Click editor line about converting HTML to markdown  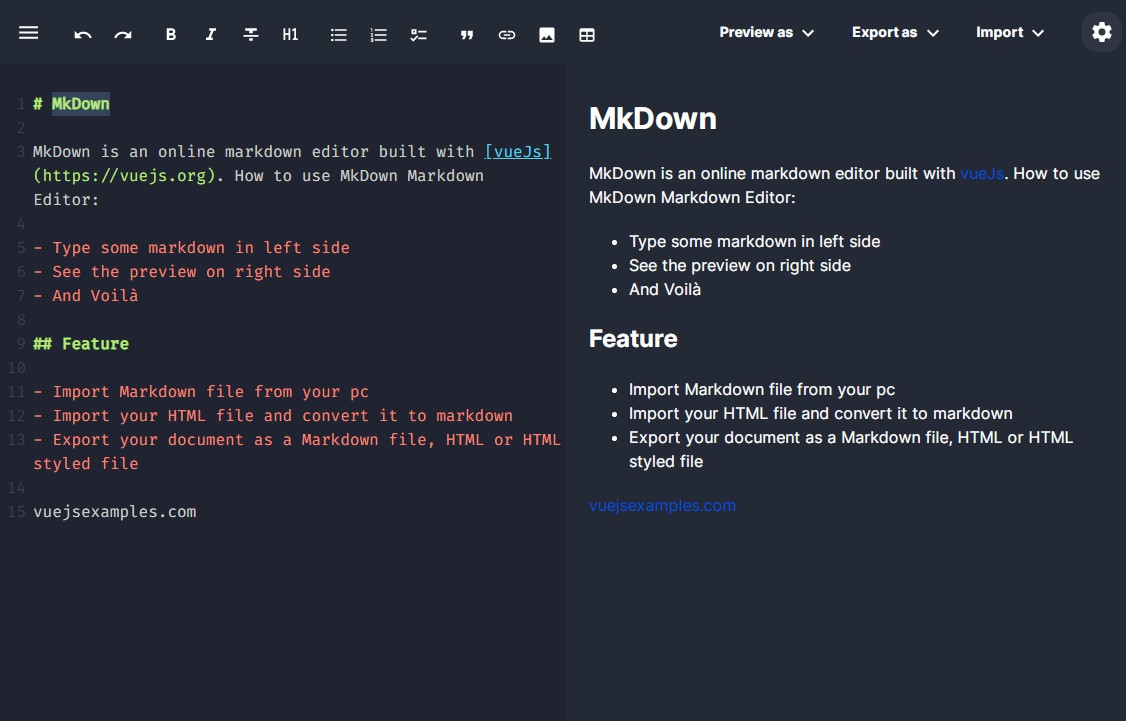273,416
